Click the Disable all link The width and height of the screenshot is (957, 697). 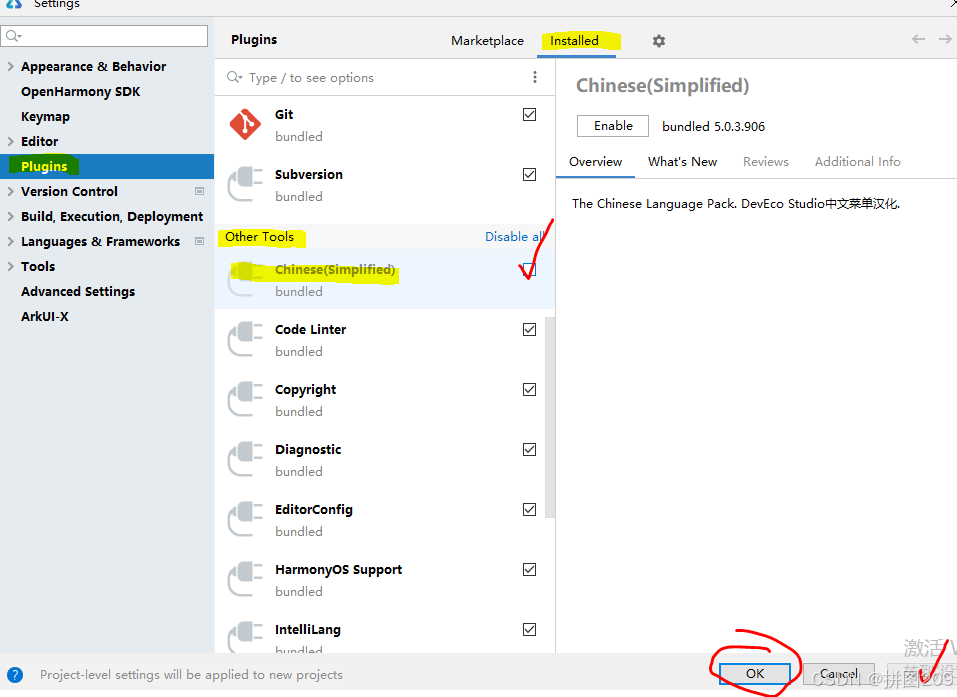515,236
